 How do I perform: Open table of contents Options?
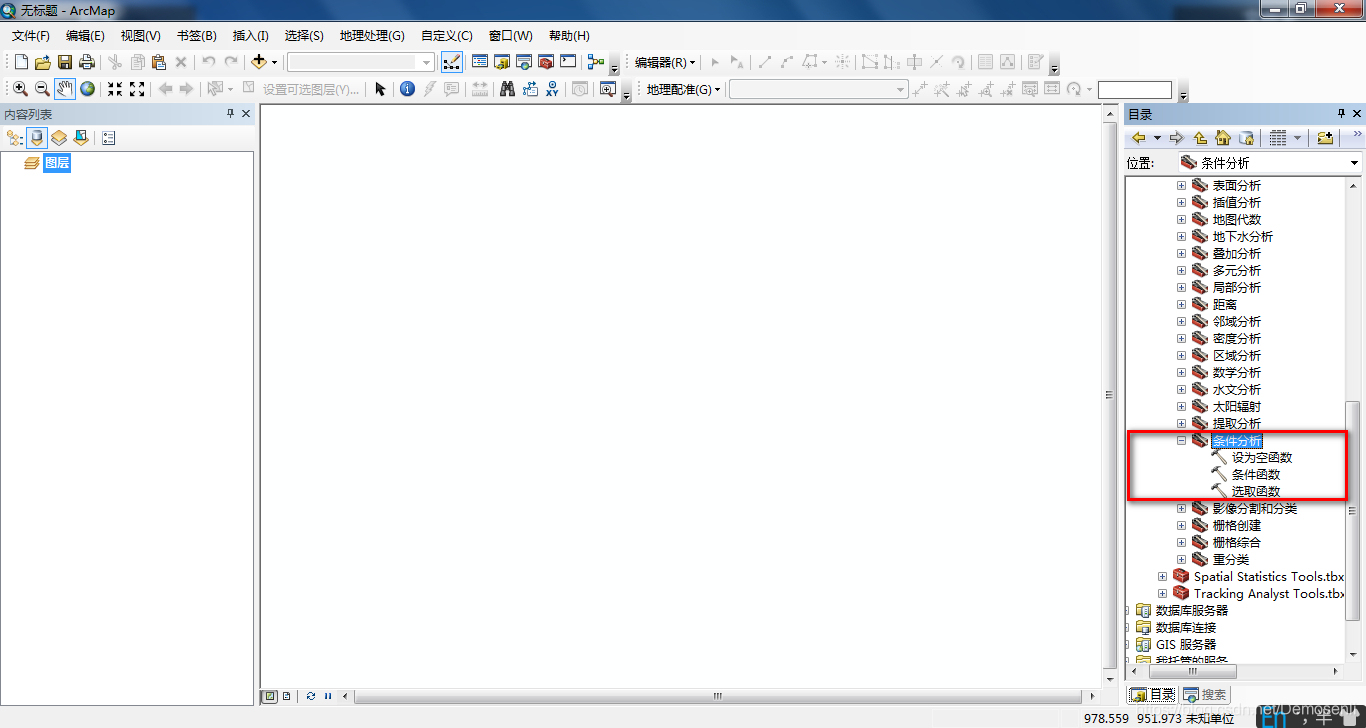tap(109, 138)
